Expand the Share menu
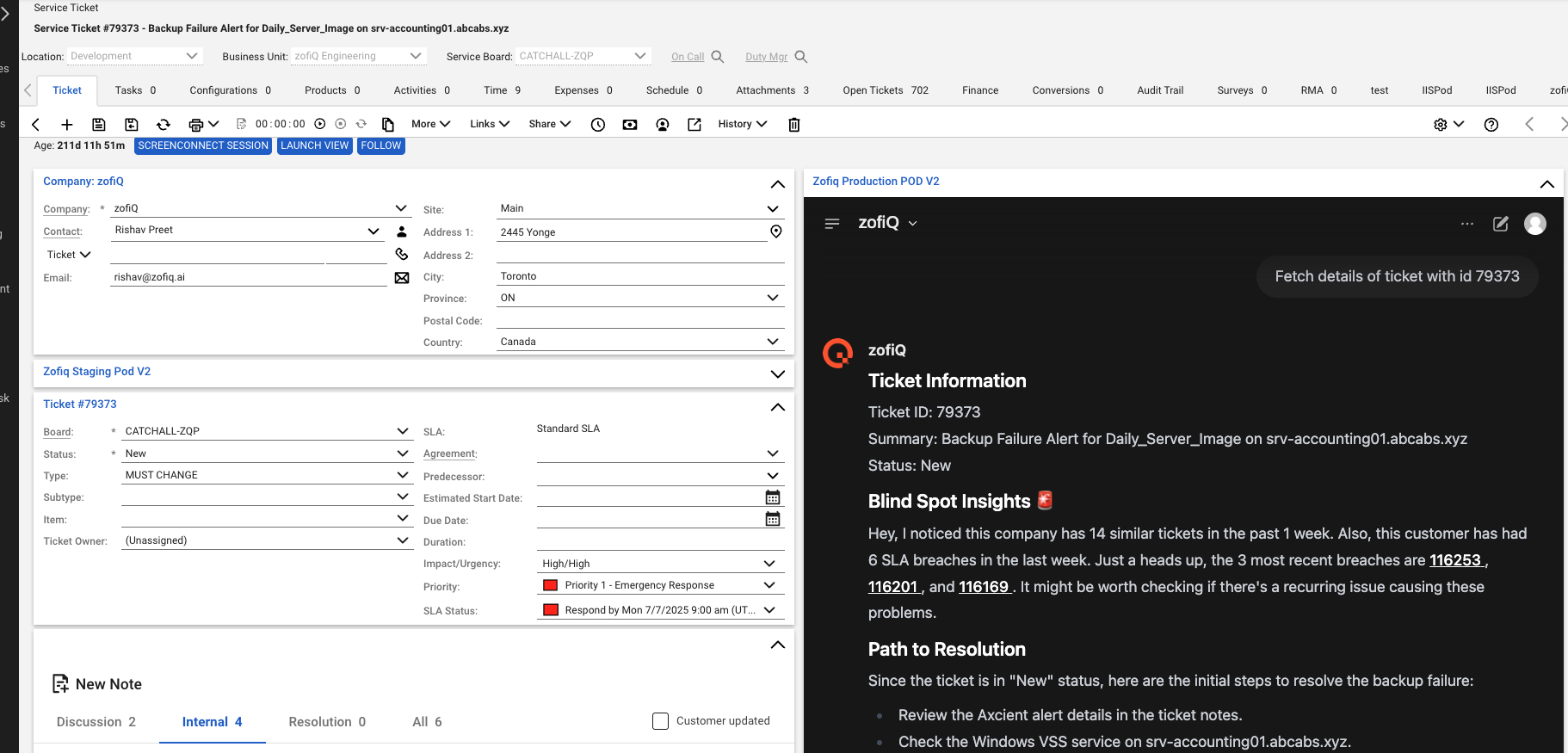 pos(550,124)
